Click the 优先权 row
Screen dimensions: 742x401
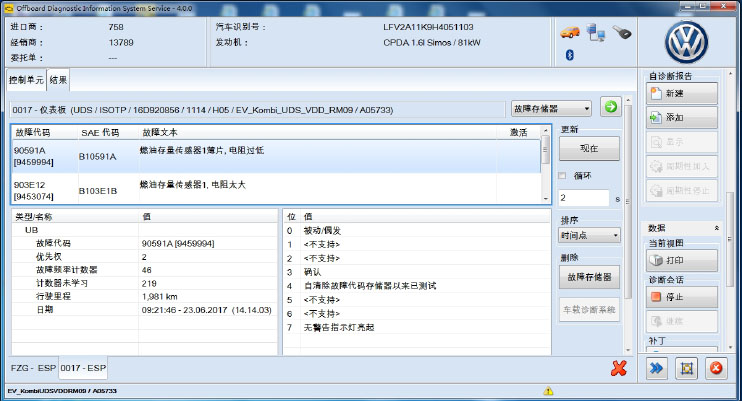click(144, 257)
